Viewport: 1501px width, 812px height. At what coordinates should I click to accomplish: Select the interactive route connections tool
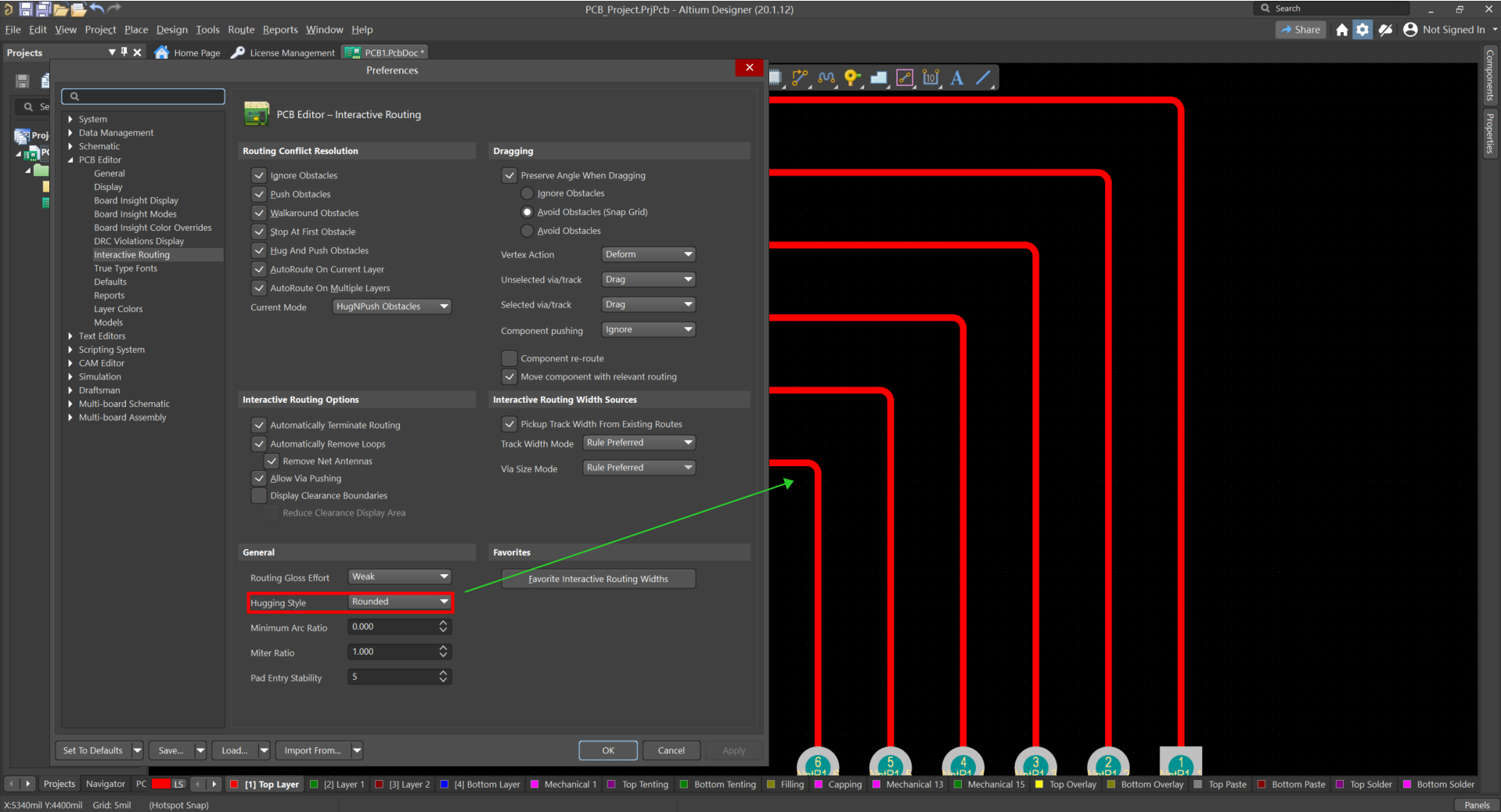(x=800, y=77)
